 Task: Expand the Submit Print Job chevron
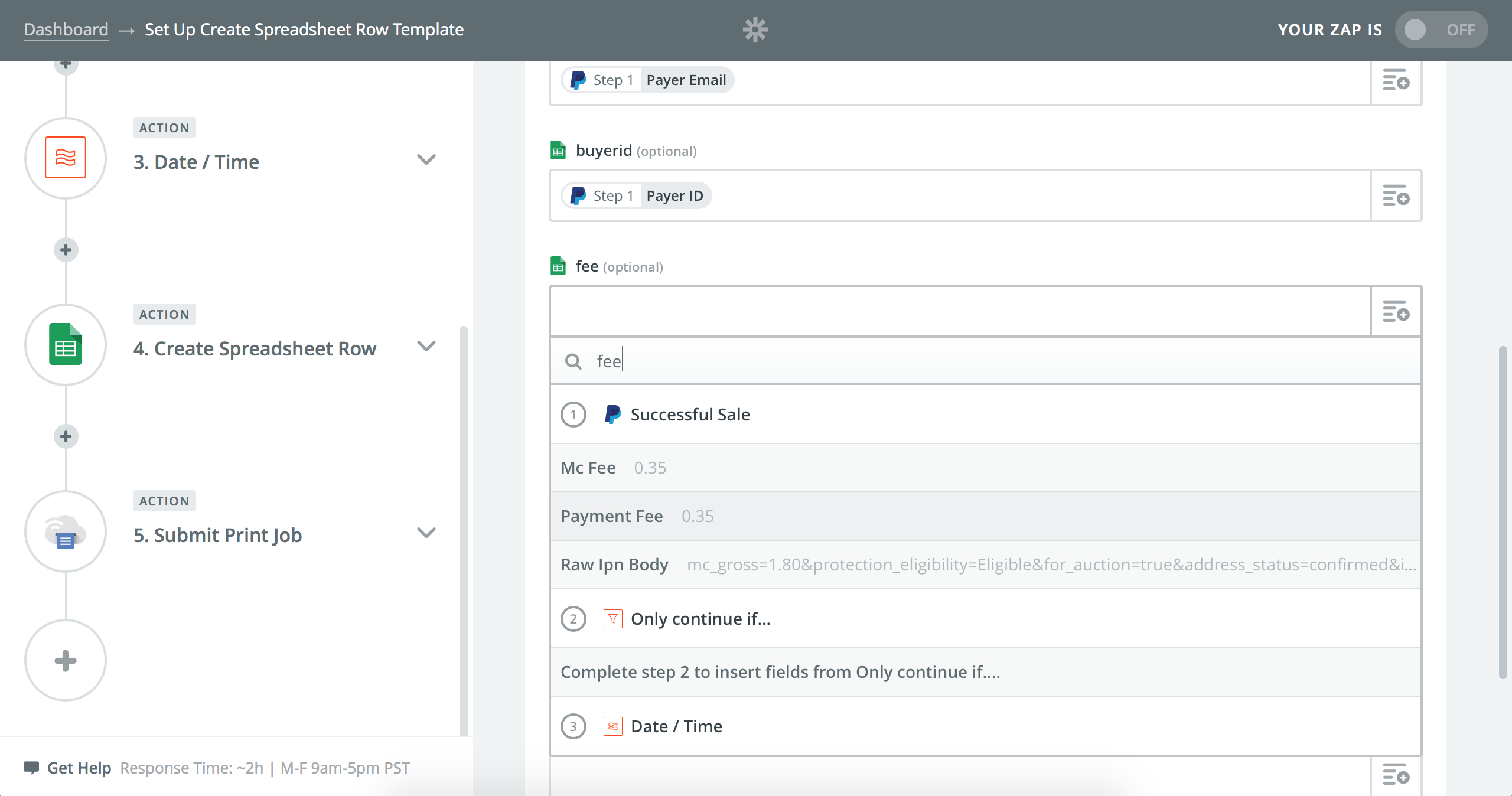pyautogui.click(x=426, y=533)
